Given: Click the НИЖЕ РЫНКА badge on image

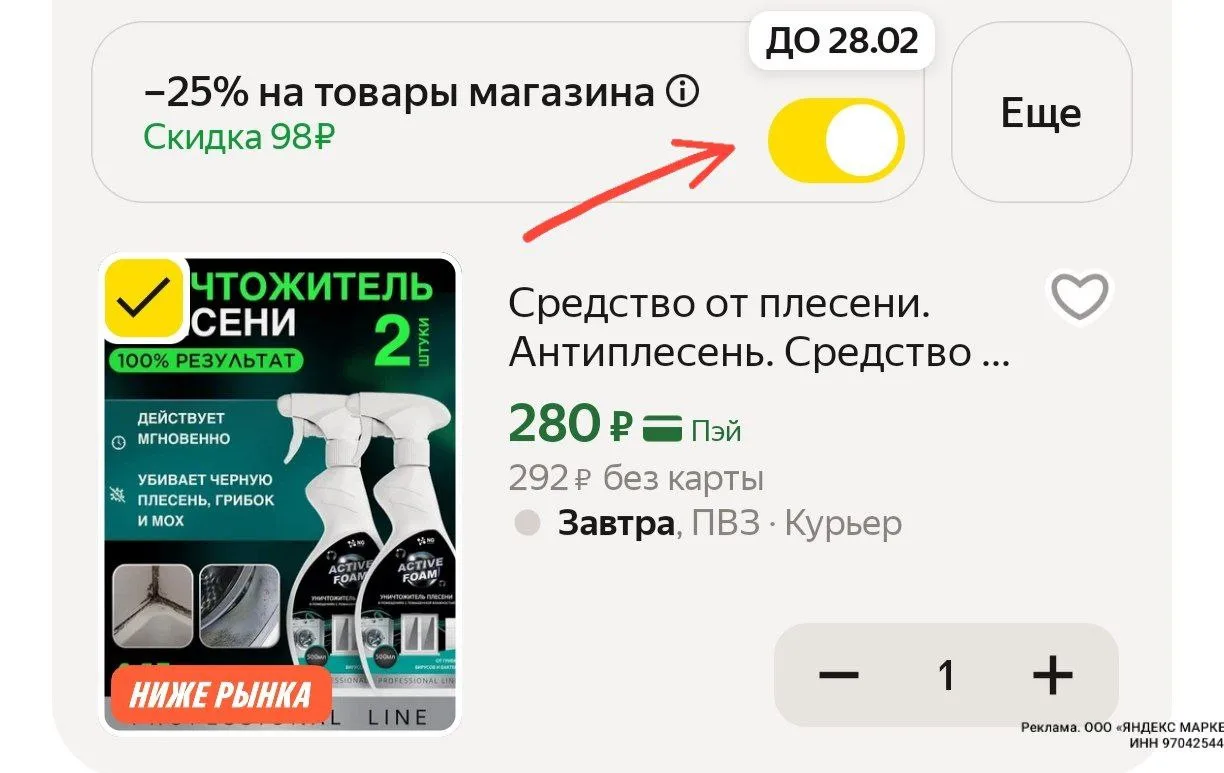Looking at the screenshot, I should click(220, 694).
